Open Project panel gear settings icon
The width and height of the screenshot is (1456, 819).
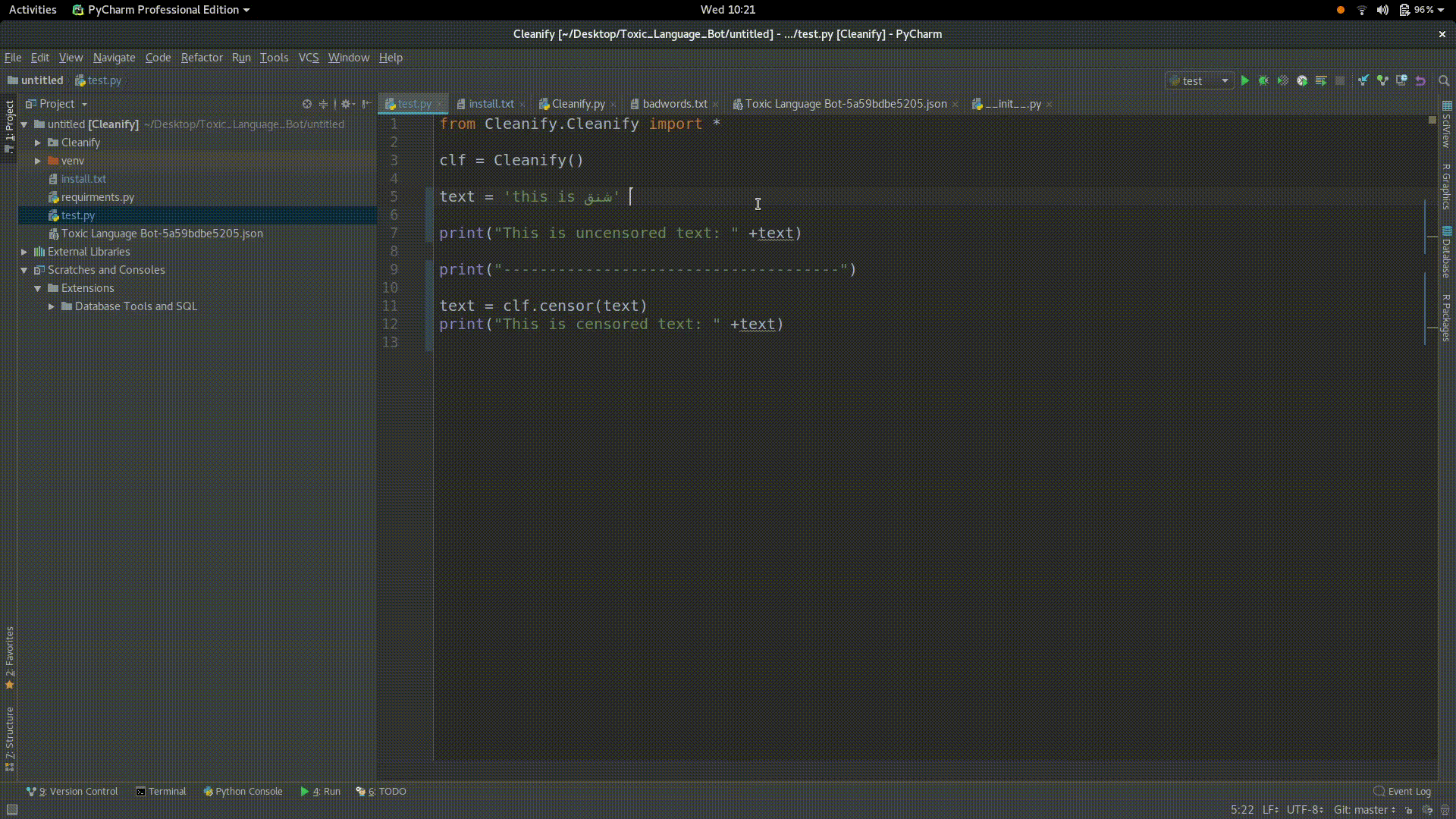[x=347, y=104]
